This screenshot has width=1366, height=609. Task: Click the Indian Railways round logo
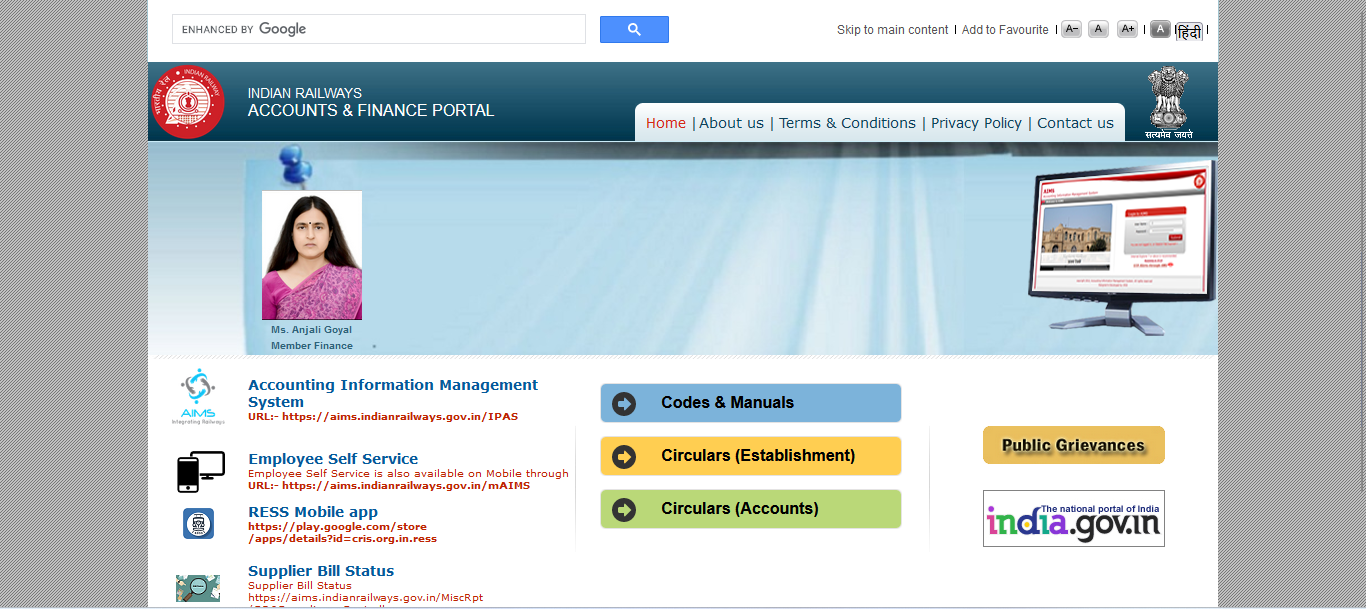[187, 102]
